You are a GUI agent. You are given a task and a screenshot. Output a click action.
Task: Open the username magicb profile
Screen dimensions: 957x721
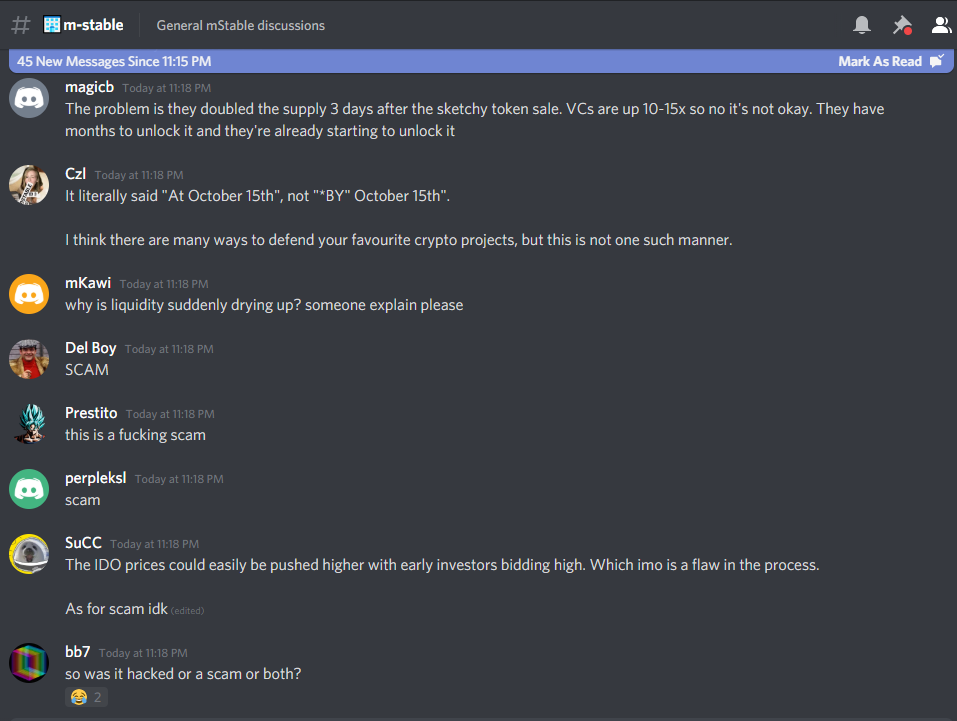(89, 87)
